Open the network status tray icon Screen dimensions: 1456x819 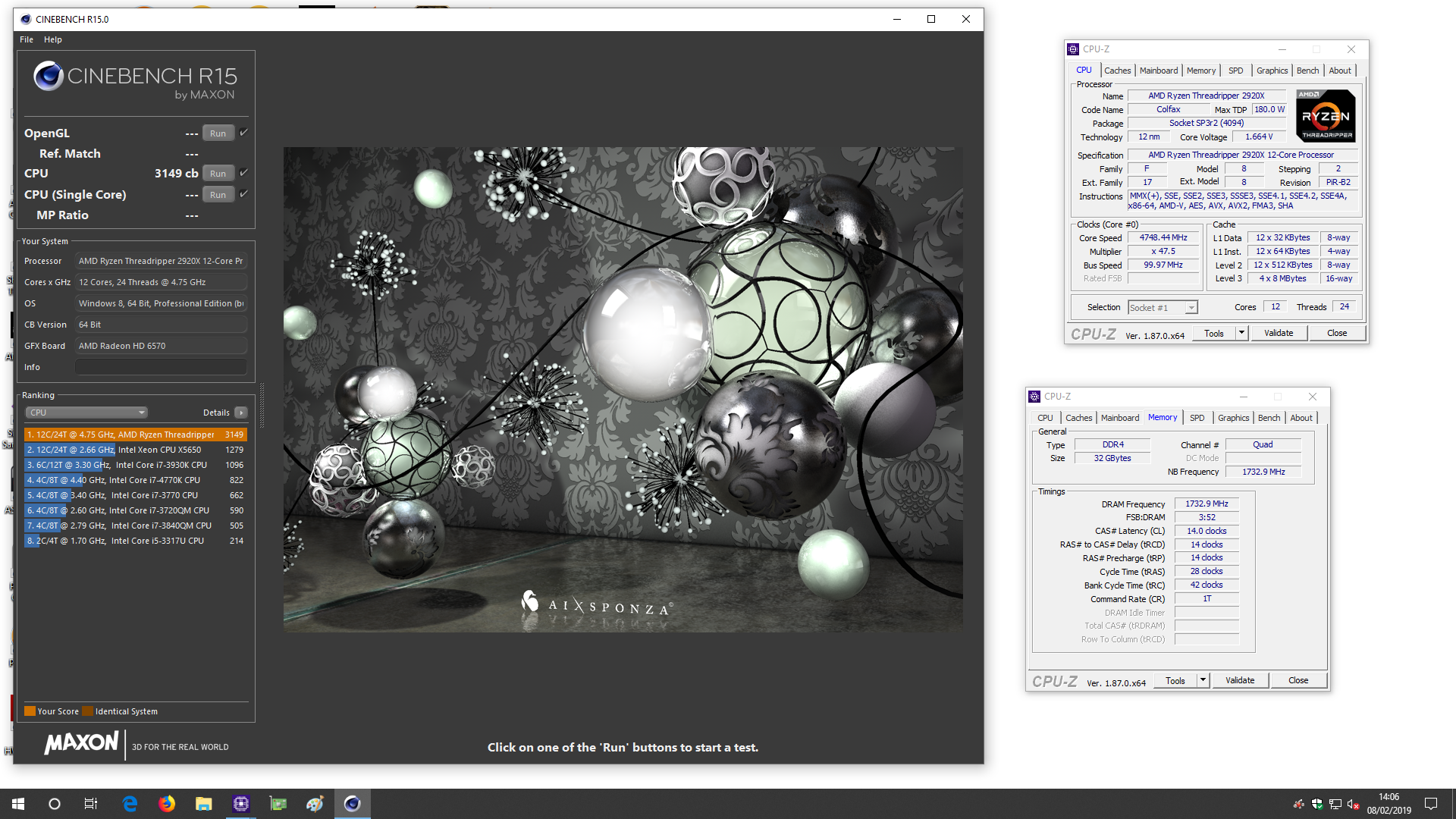click(x=1335, y=804)
